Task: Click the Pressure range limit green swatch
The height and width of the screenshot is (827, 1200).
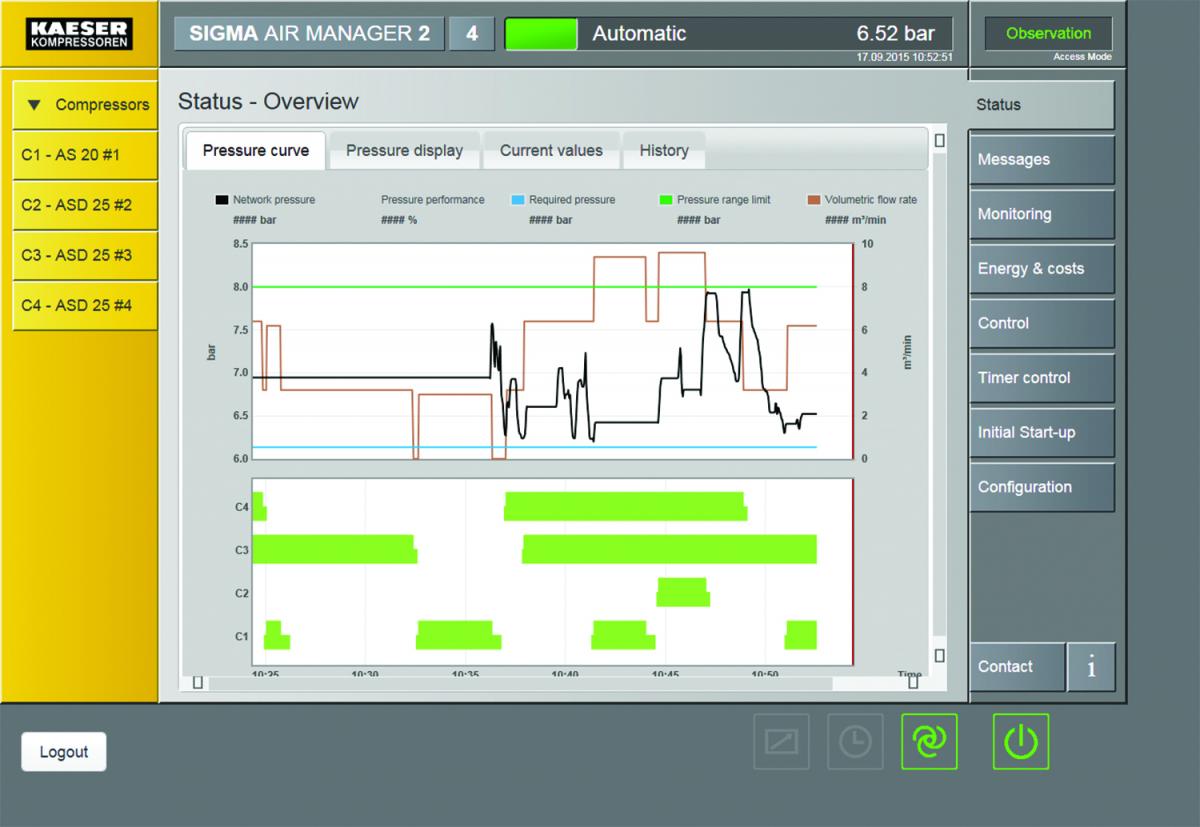Action: tap(665, 200)
